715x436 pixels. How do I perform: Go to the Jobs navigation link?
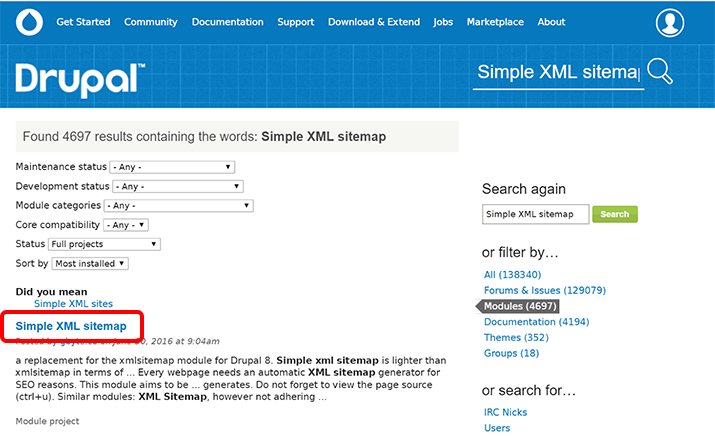pyautogui.click(x=443, y=22)
